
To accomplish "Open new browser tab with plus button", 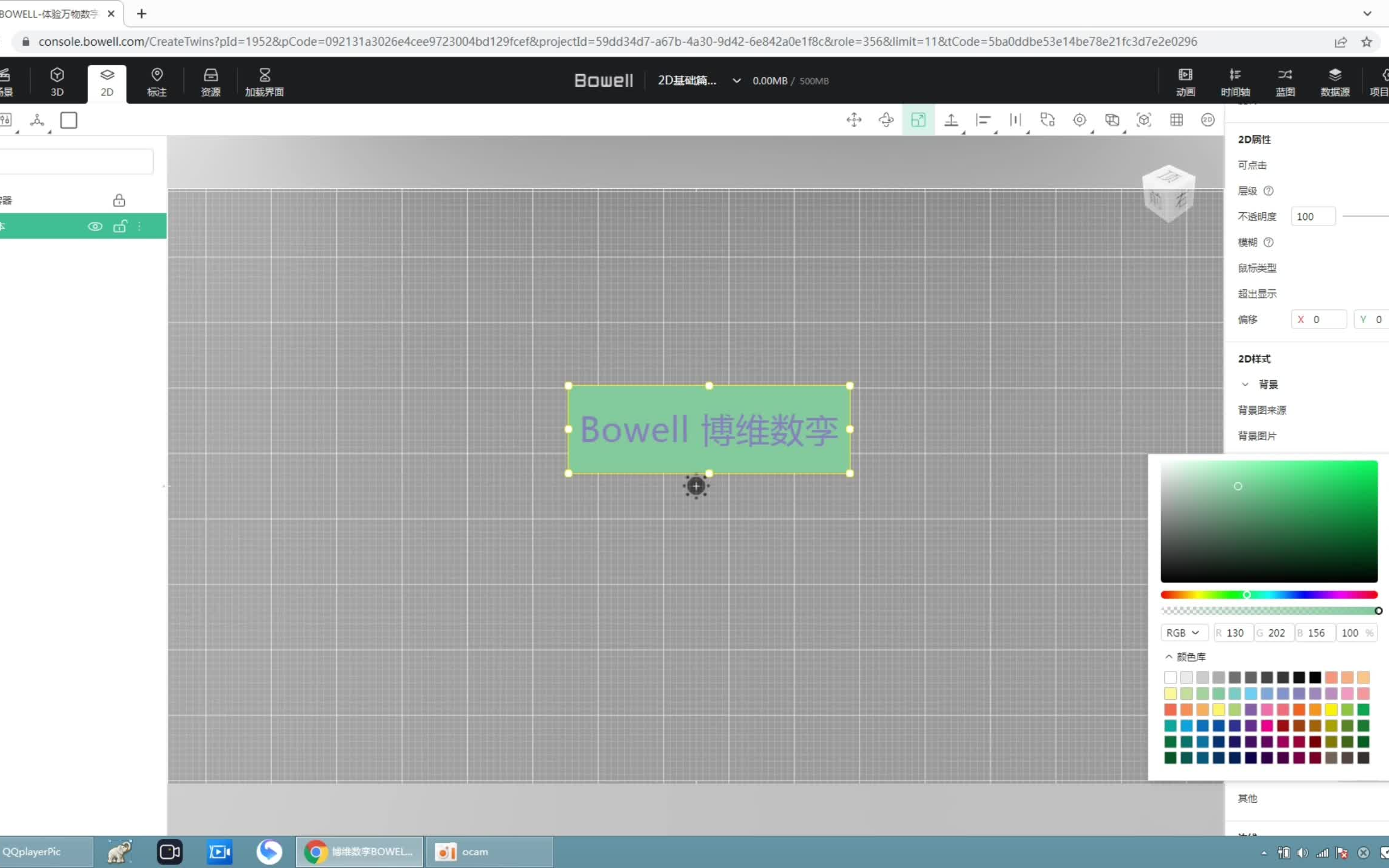I will coord(142,13).
